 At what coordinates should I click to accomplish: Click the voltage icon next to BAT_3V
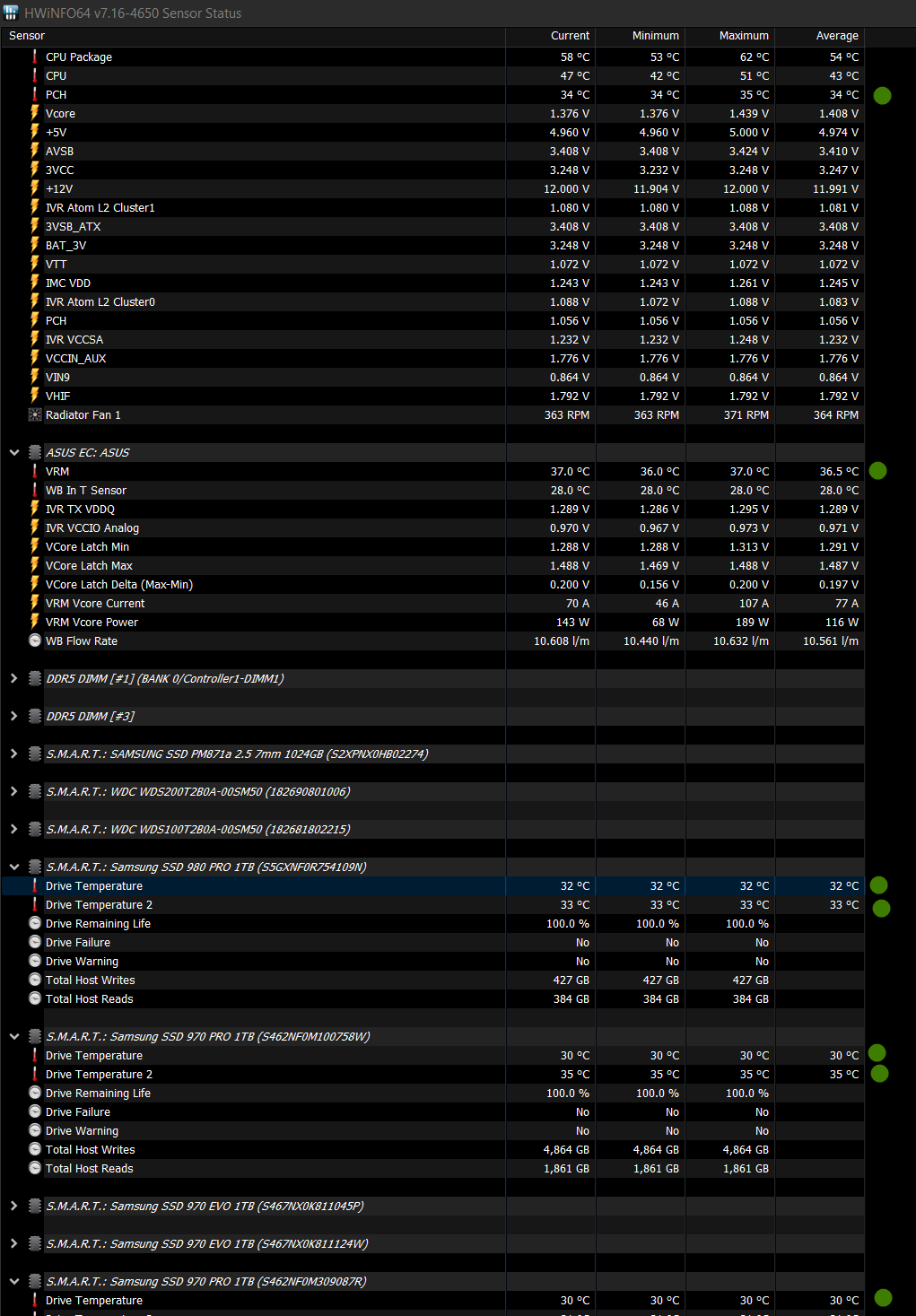pos(35,245)
